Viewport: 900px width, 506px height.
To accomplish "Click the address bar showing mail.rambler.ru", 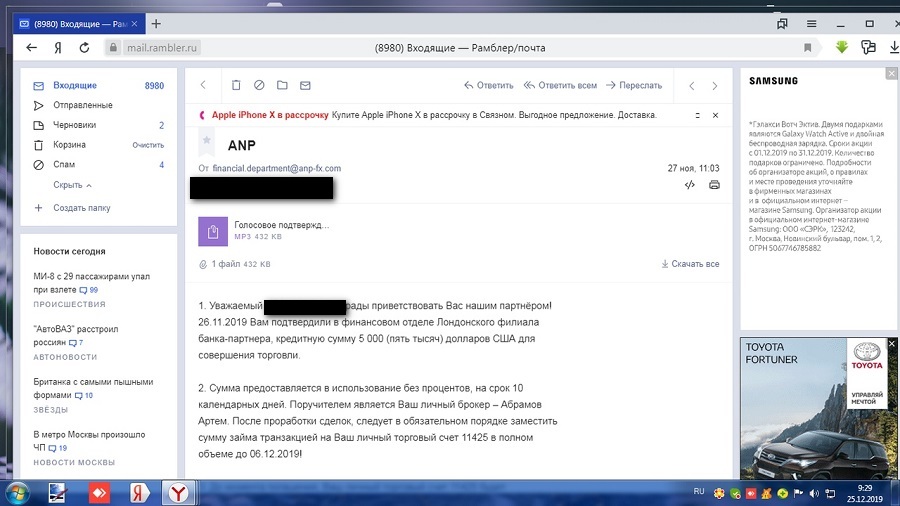I will 162,48.
